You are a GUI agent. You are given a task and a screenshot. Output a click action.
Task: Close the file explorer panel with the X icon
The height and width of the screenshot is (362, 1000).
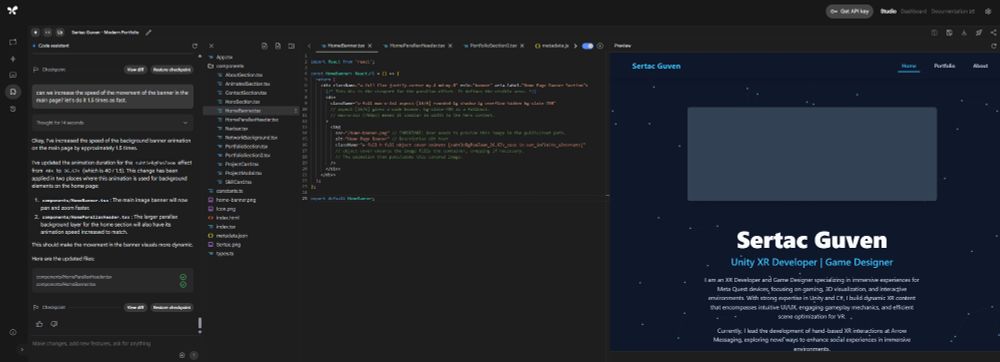pos(212,46)
